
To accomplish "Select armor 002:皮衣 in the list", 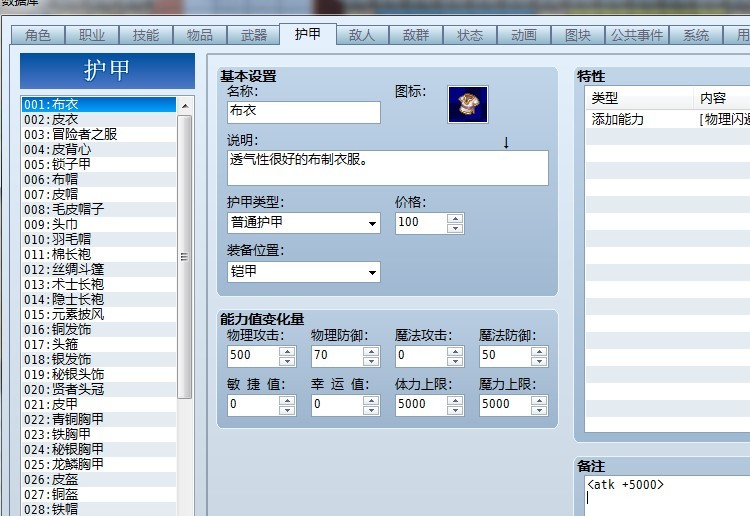I will (x=99, y=119).
